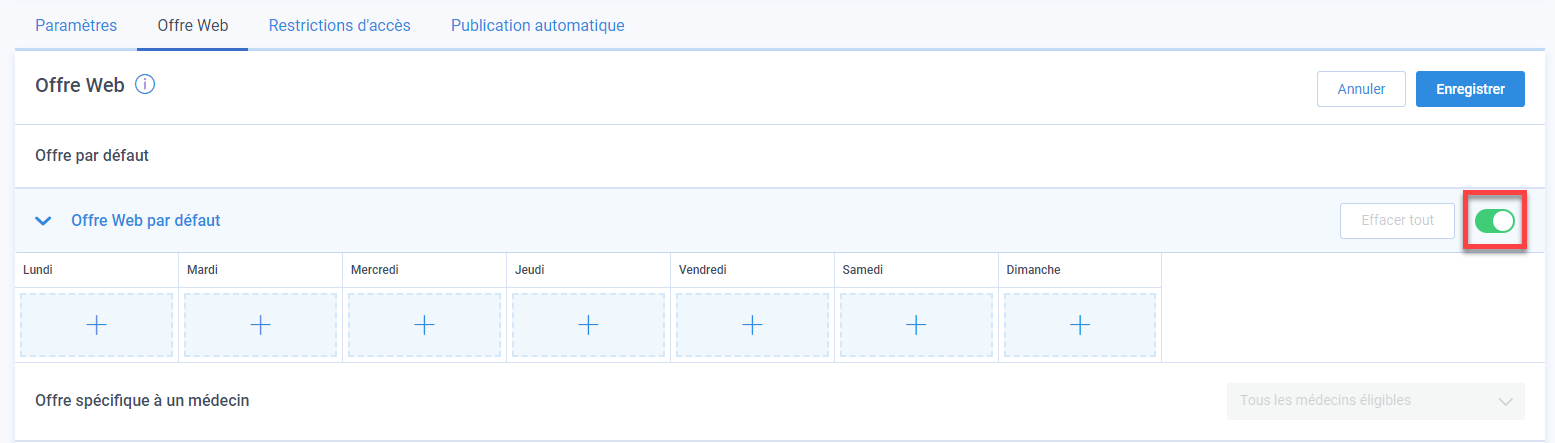
Task: Add a time slot for Lundi
Action: coord(96,325)
